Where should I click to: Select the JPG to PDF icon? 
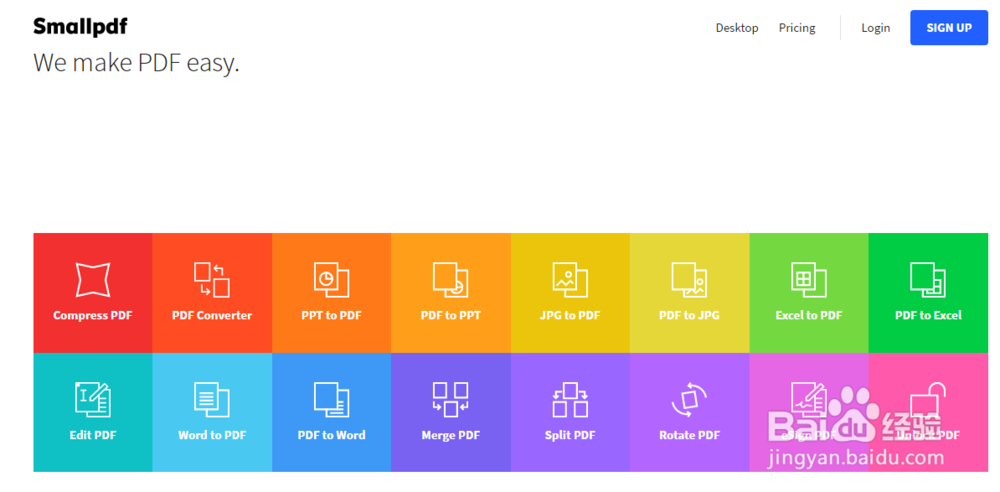[570, 280]
